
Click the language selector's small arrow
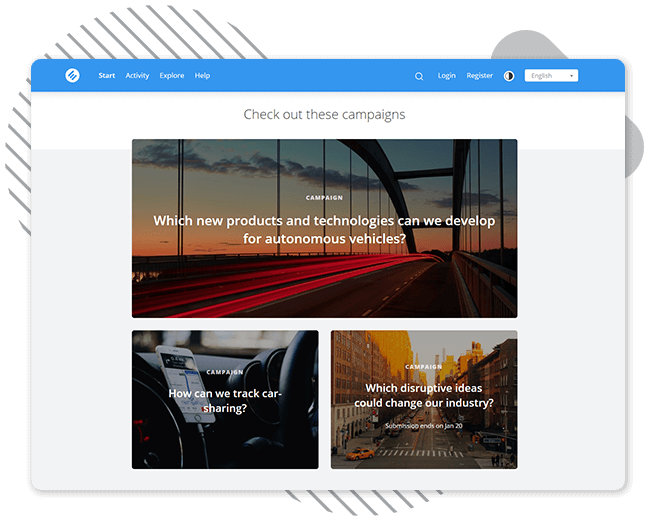[571, 76]
